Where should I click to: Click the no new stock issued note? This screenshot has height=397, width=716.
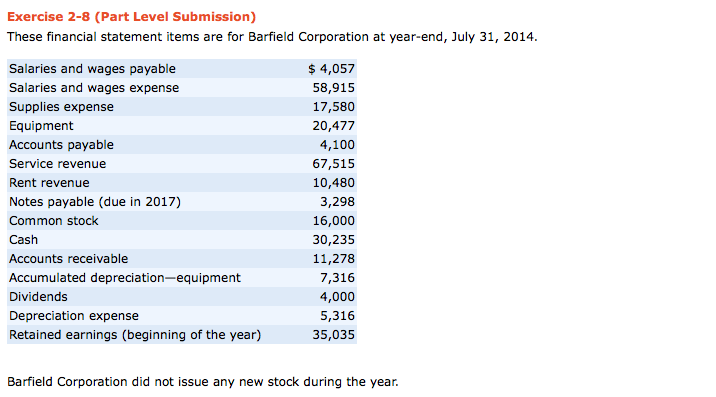coord(203,382)
